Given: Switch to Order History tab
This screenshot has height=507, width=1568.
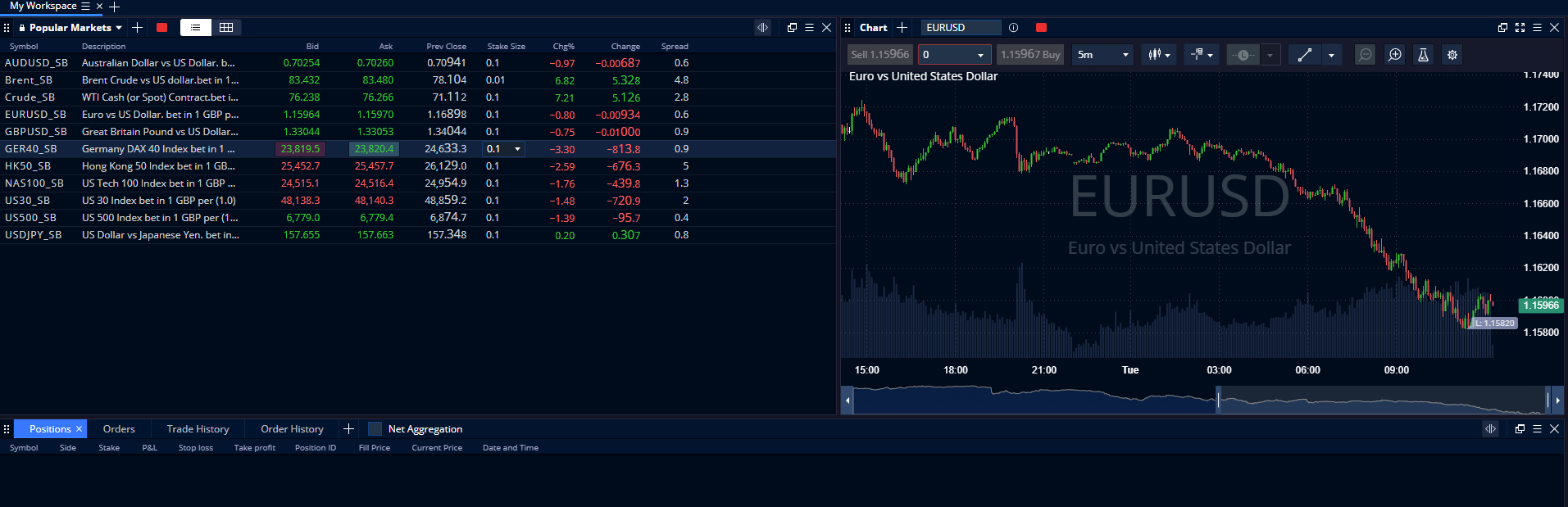Looking at the screenshot, I should click(x=292, y=429).
